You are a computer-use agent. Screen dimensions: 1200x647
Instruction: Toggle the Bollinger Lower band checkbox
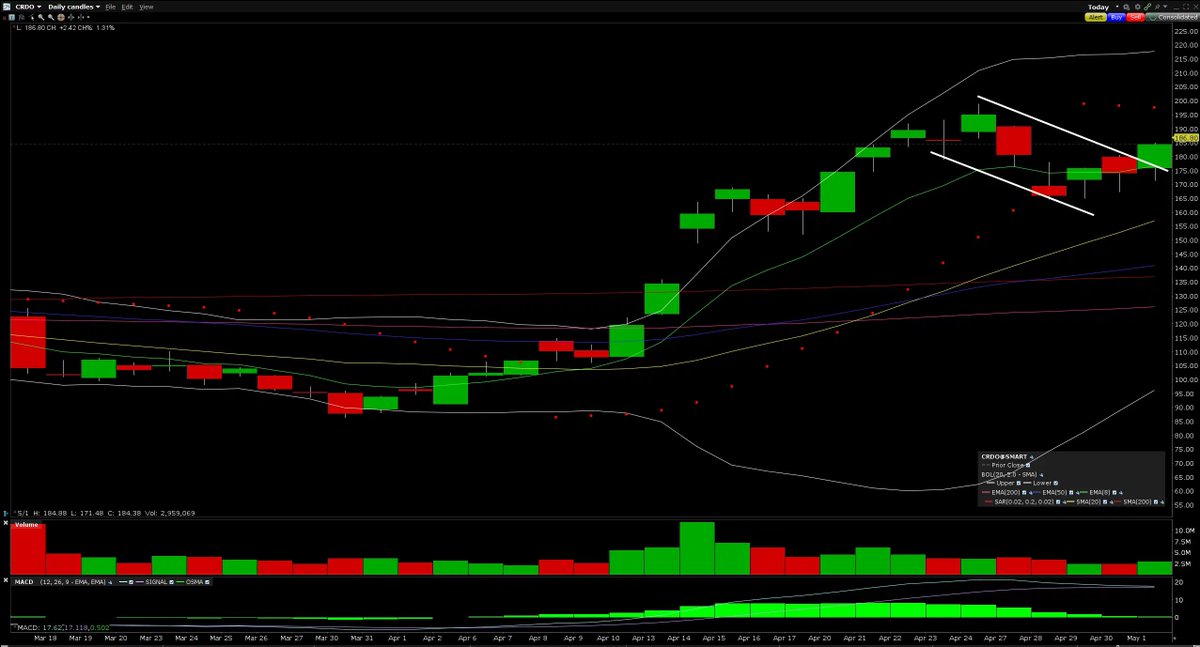click(1056, 483)
